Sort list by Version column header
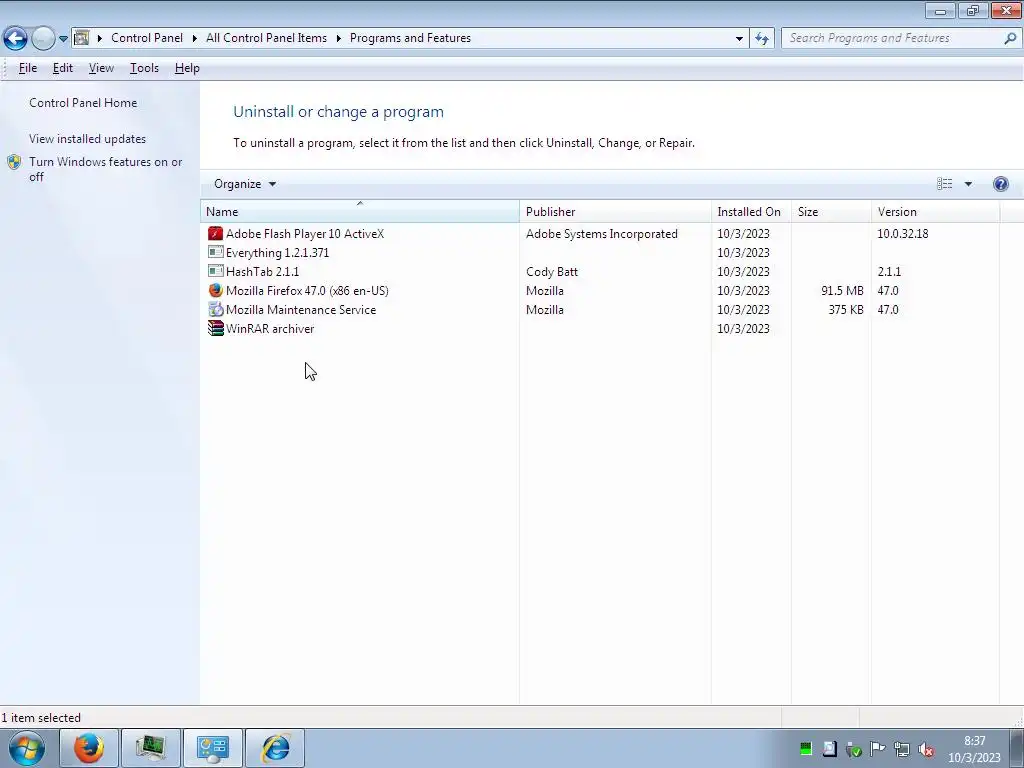The image size is (1024, 768). [x=935, y=212]
